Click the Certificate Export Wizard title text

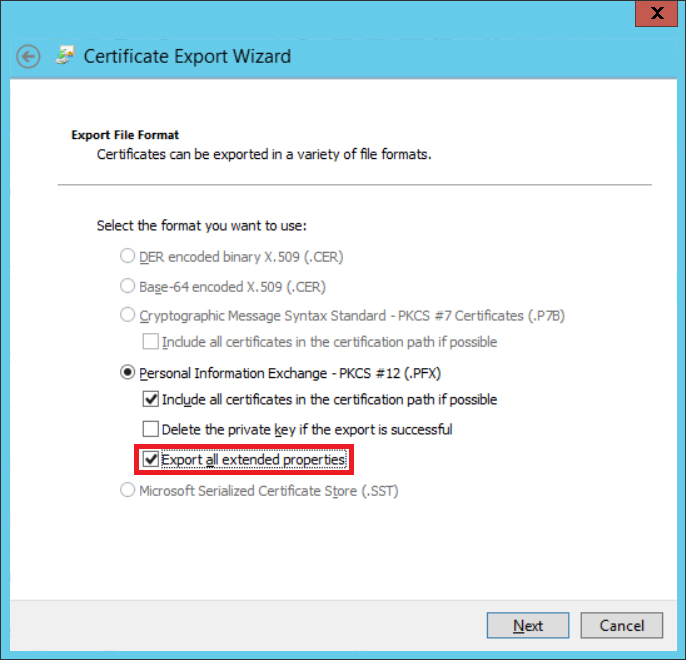pyautogui.click(x=187, y=56)
